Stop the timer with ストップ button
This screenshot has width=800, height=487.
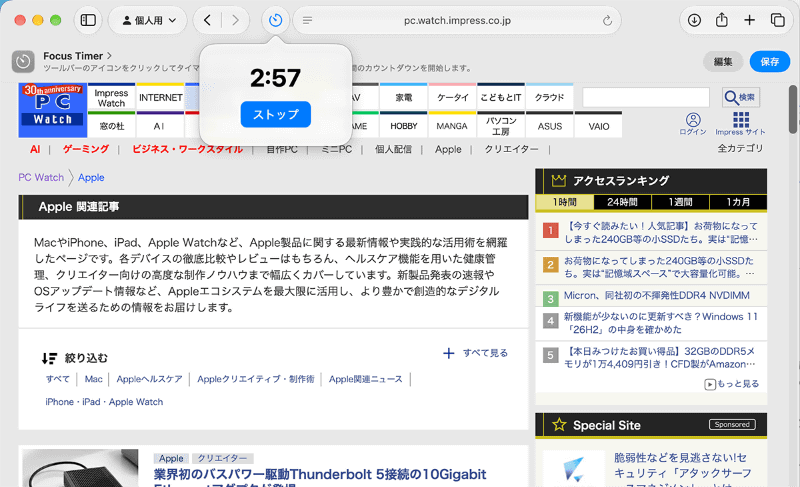pyautogui.click(x=276, y=114)
